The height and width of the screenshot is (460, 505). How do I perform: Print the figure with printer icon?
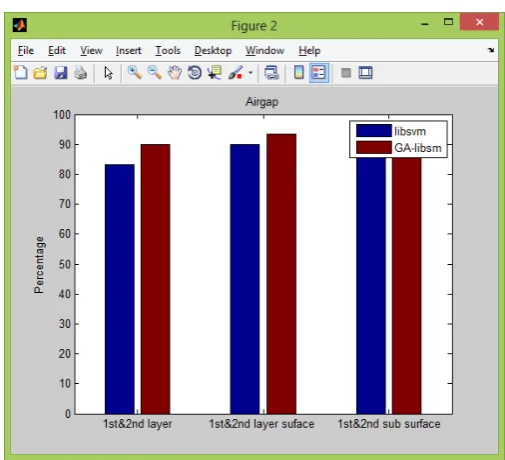(x=80, y=72)
